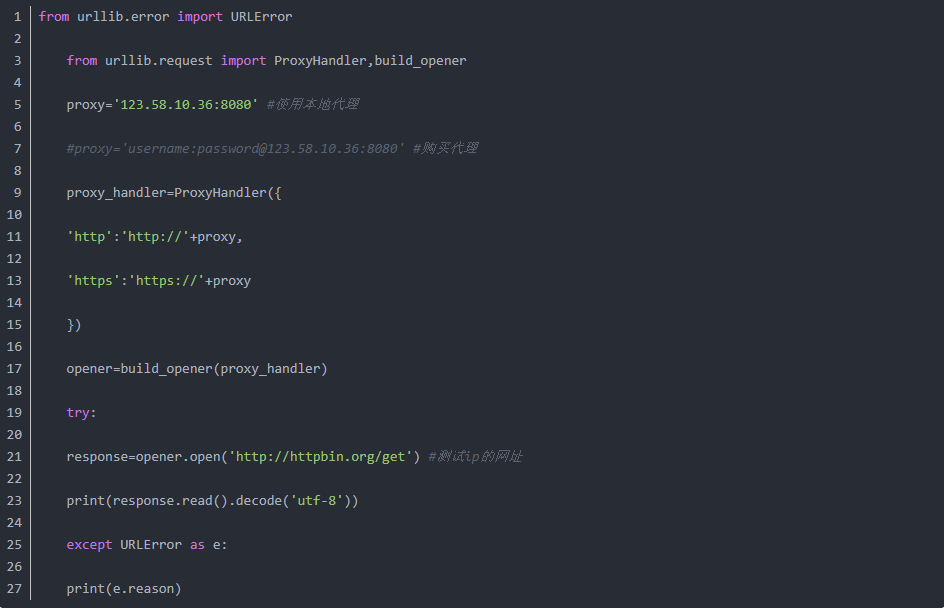
Task: Click the 'http://httpbin.org/get' URL string
Action: click(x=320, y=457)
